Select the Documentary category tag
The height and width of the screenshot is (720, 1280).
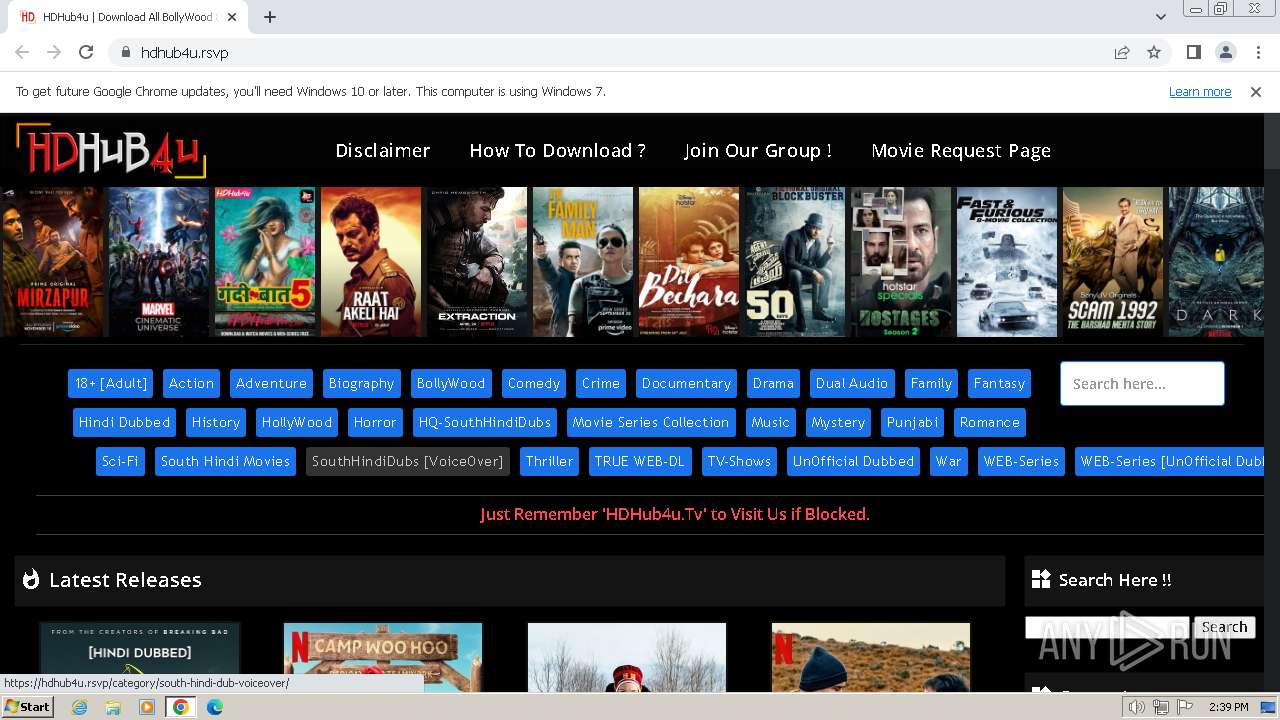point(686,383)
